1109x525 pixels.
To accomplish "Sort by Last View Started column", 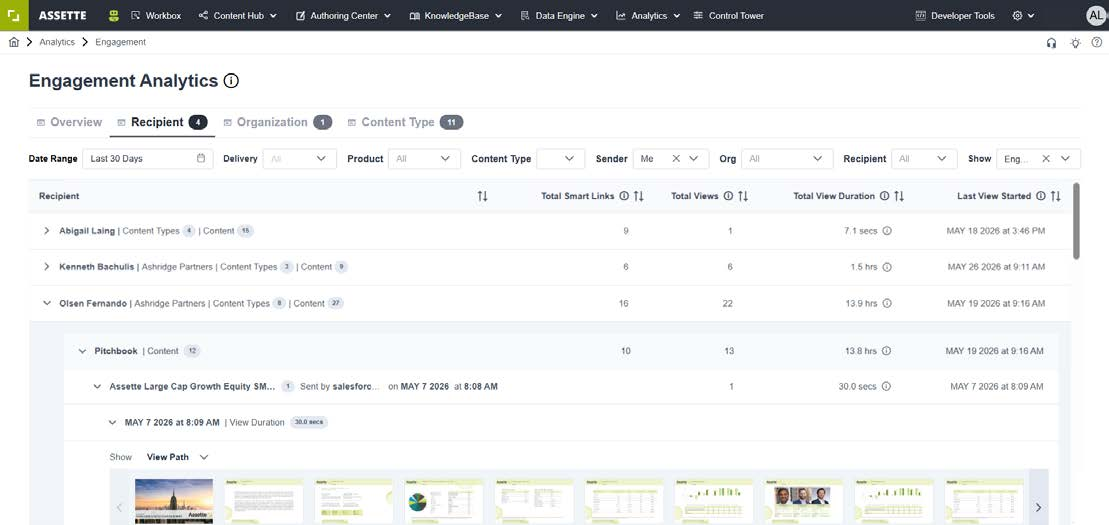I will pyautogui.click(x=1055, y=196).
